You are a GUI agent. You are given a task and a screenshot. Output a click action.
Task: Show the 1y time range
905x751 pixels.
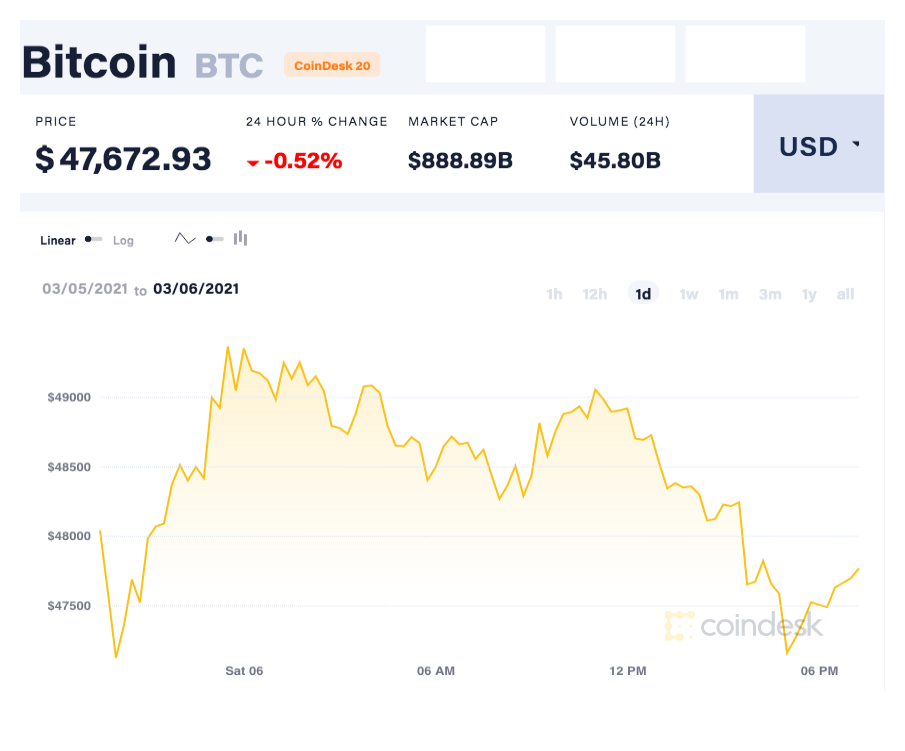point(809,294)
